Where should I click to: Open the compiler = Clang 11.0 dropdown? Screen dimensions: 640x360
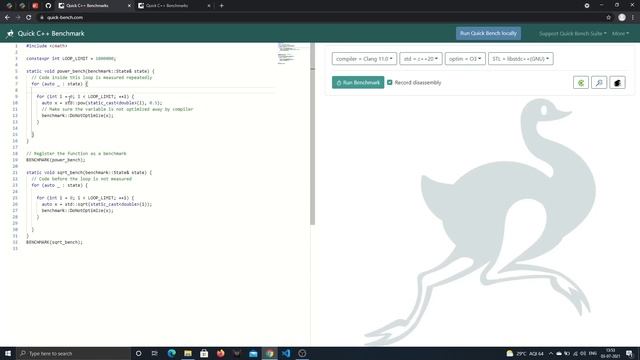pyautogui.click(x=364, y=59)
